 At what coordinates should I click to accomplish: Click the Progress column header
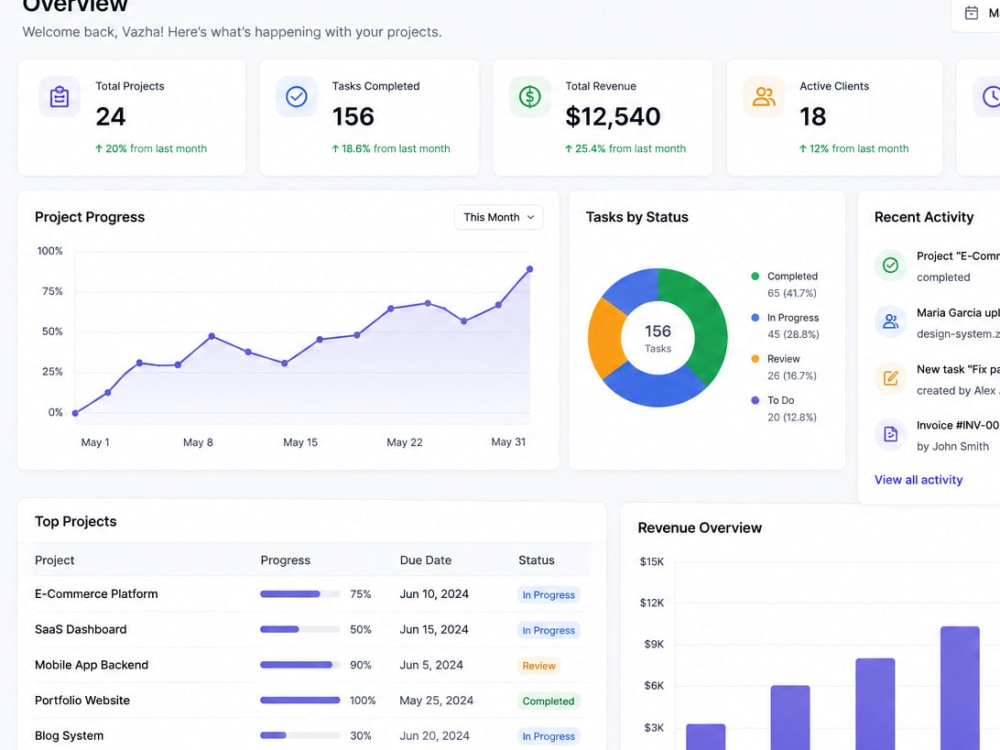point(285,561)
